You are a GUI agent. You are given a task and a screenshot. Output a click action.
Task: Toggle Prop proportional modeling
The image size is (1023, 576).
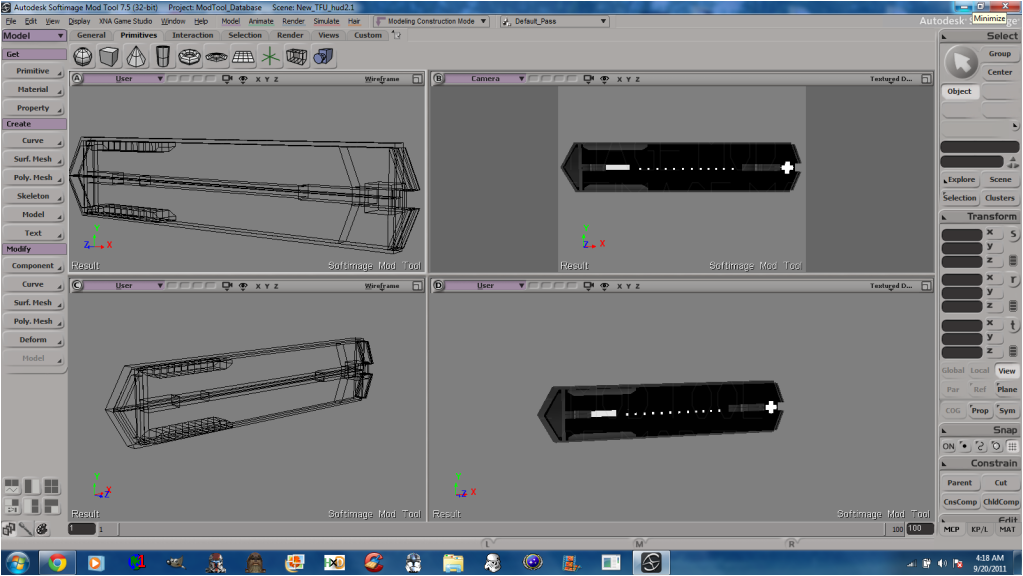[x=979, y=410]
